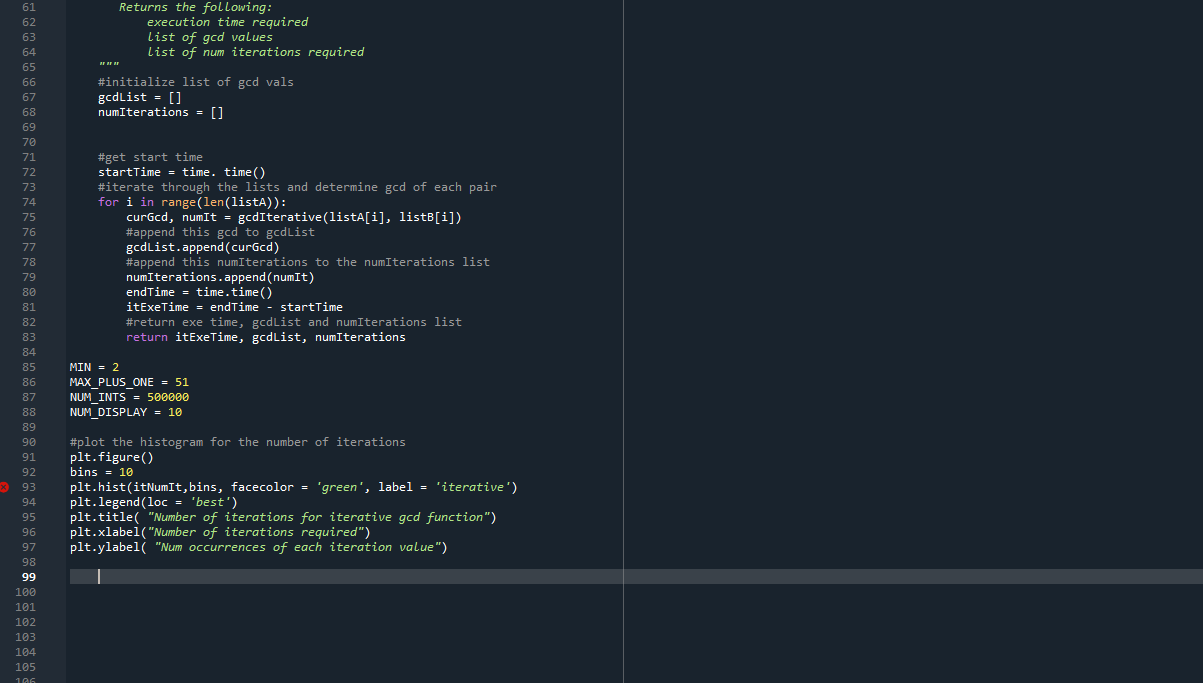This screenshot has width=1203, height=683.
Task: Select line number 99 in the gutter
Action: click(29, 577)
